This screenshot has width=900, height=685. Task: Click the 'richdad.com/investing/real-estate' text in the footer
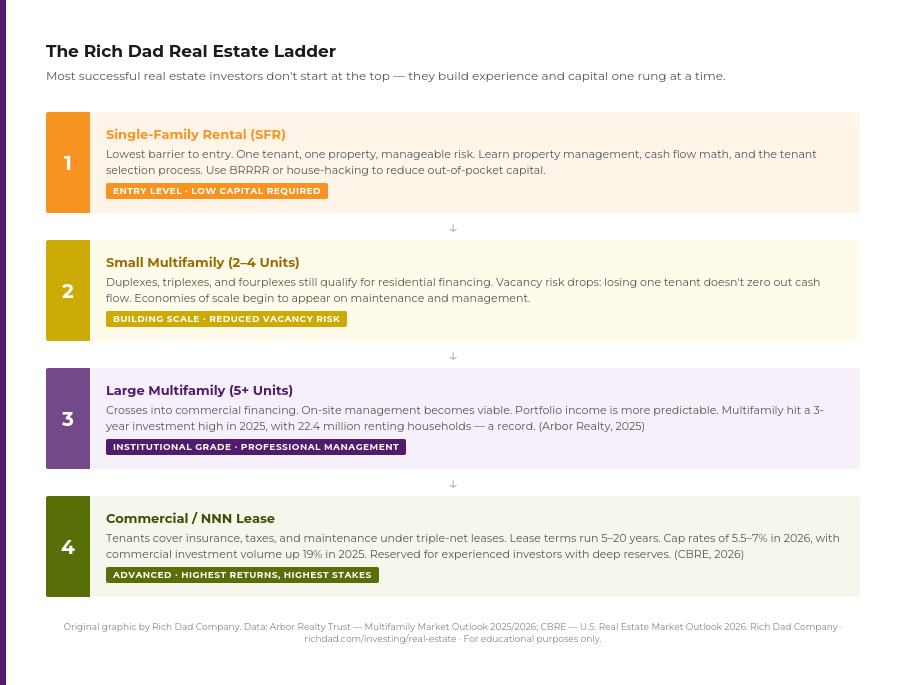tap(380, 638)
